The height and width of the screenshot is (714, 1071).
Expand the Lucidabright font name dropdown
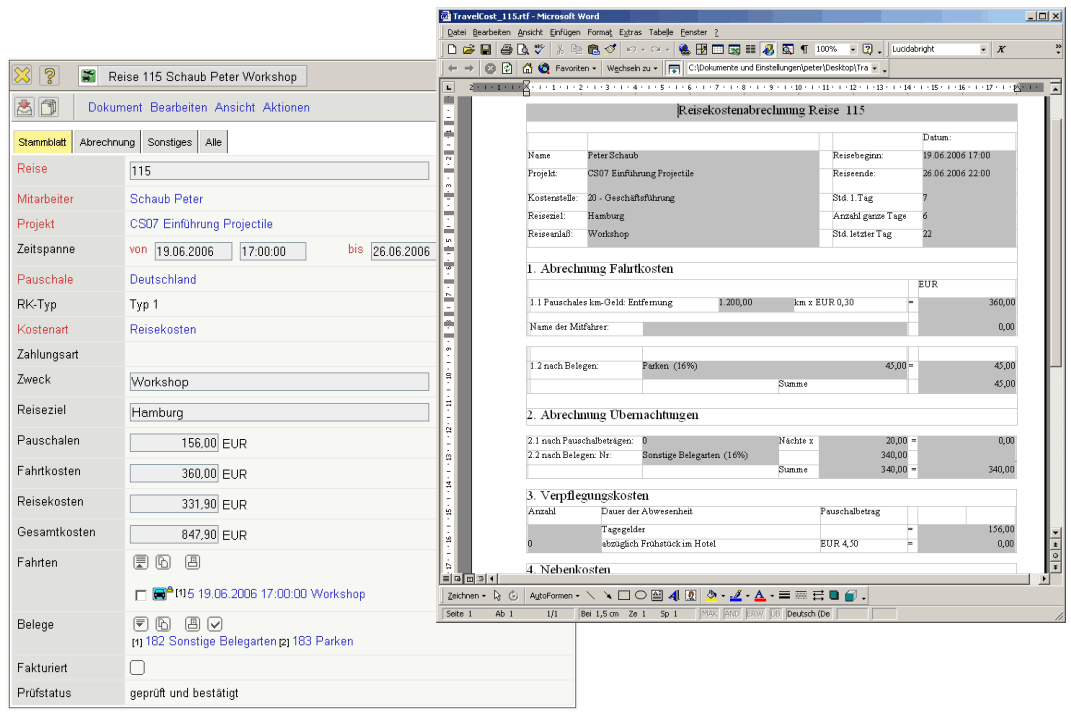click(x=983, y=49)
